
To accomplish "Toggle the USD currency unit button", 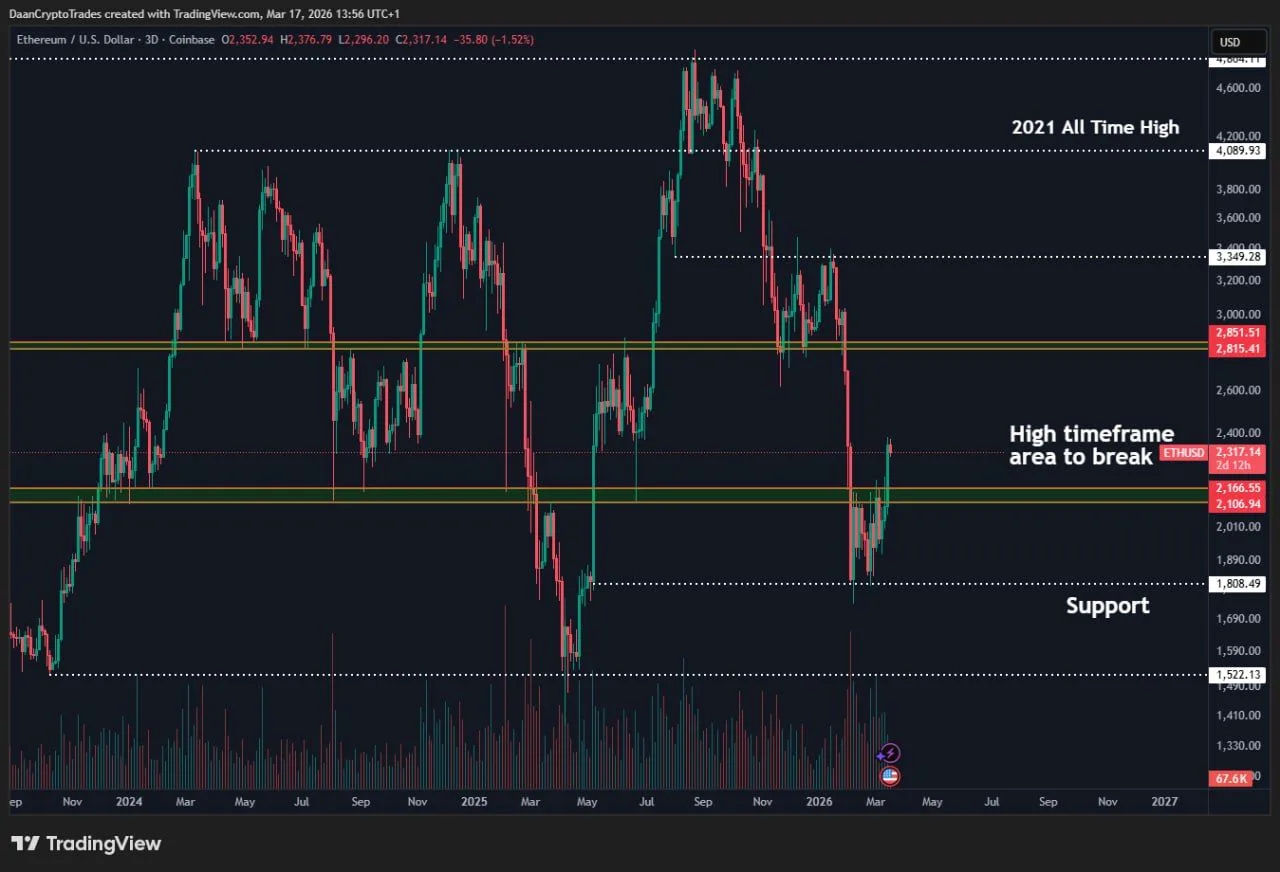I will [1237, 41].
